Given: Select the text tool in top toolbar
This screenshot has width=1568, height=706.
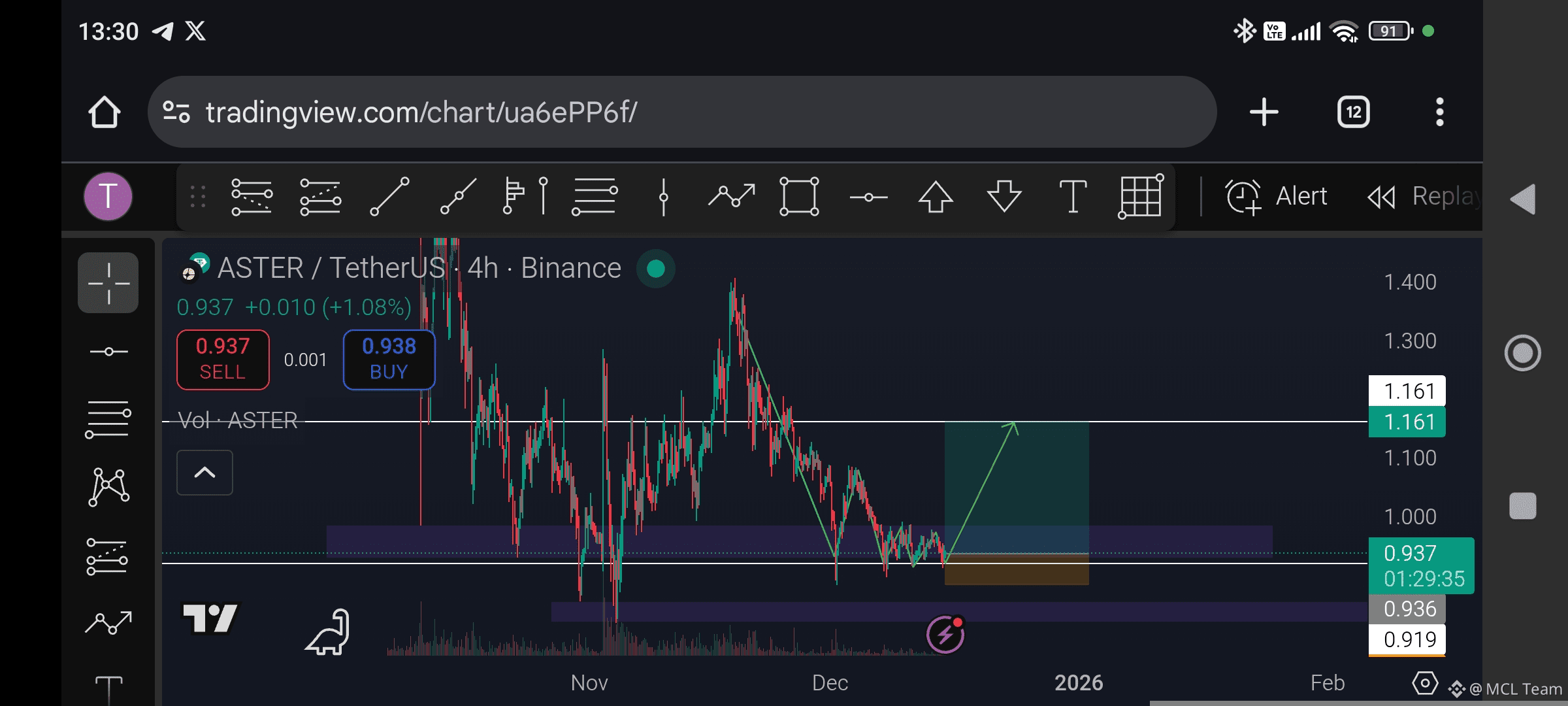Looking at the screenshot, I should (x=1072, y=196).
